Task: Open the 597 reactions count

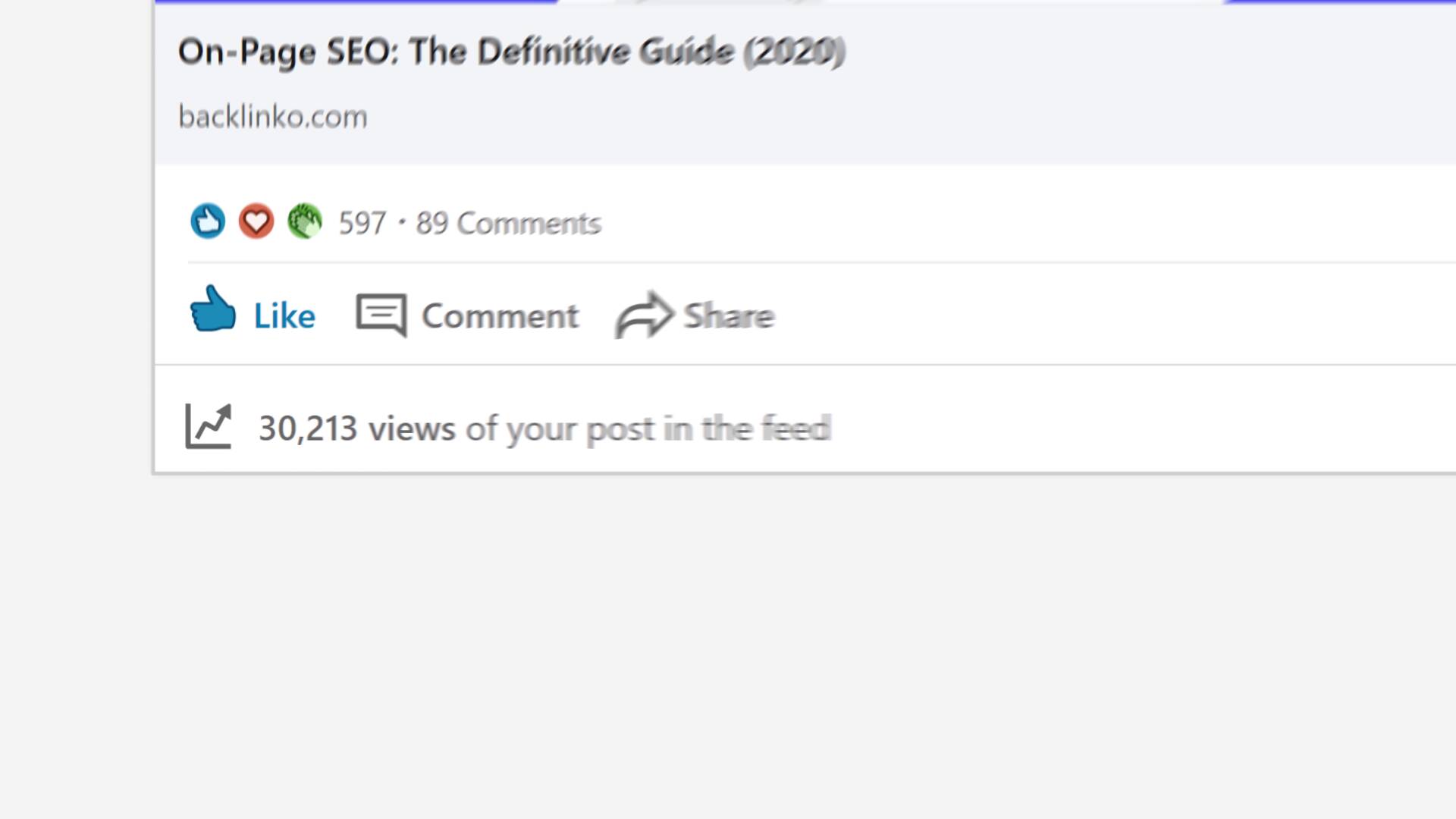Action: (362, 223)
